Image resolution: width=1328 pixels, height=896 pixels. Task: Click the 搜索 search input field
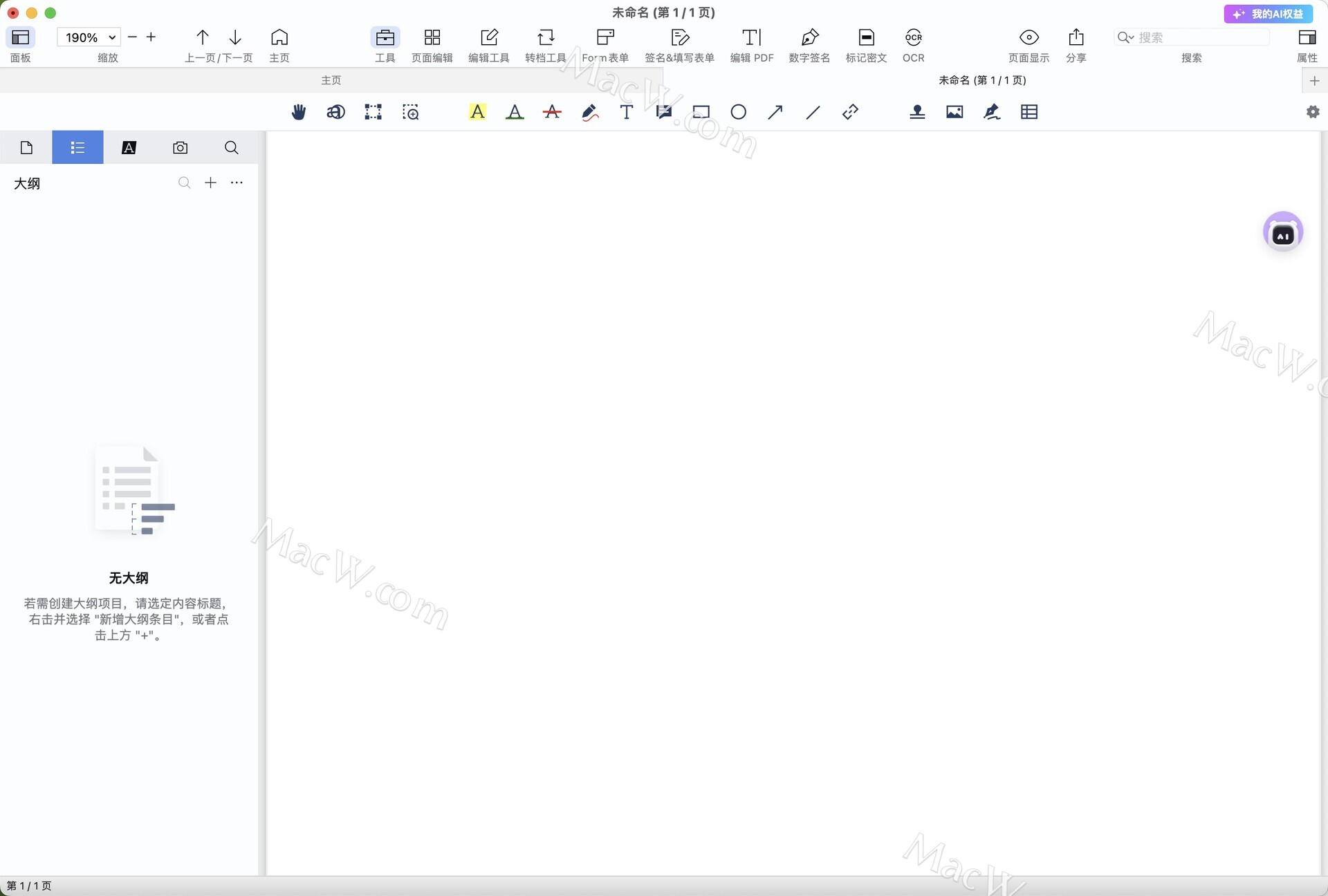1192,37
